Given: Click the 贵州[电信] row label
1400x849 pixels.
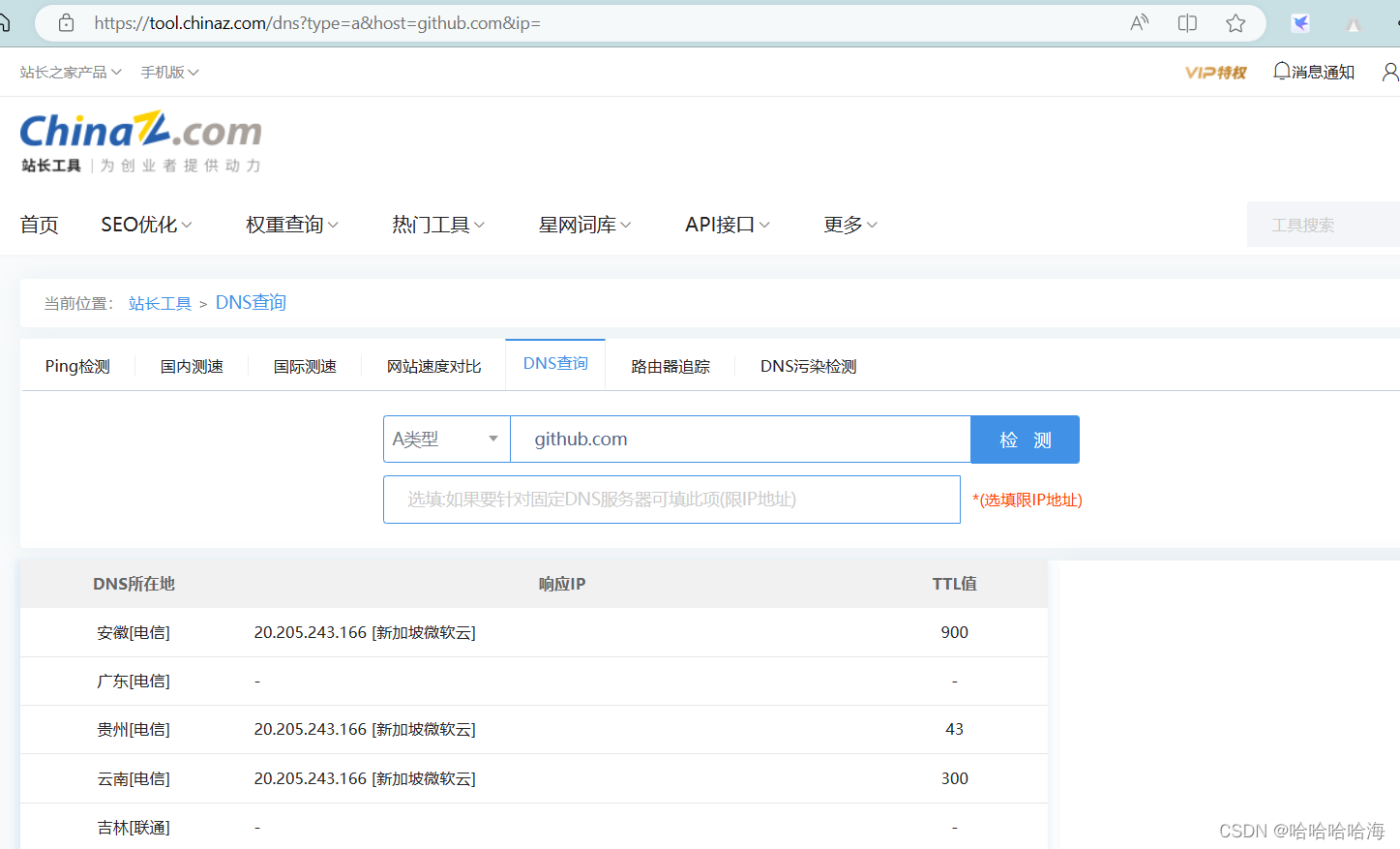Looking at the screenshot, I should click(x=134, y=729).
